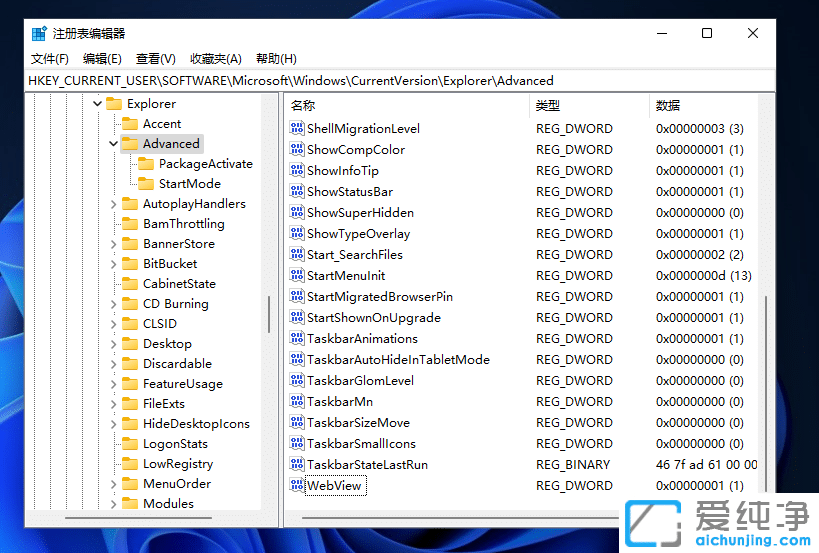Click the StartMigratedBrowserPin value icon
The height and width of the screenshot is (553, 819).
(297, 296)
